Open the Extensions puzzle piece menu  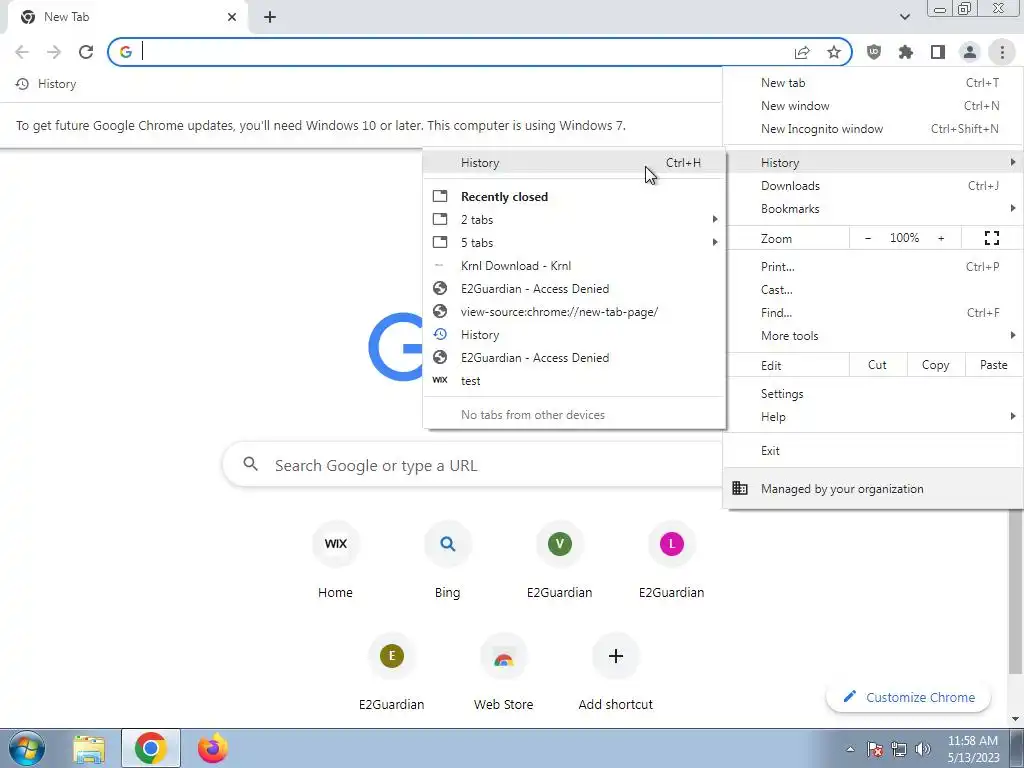coord(906,52)
